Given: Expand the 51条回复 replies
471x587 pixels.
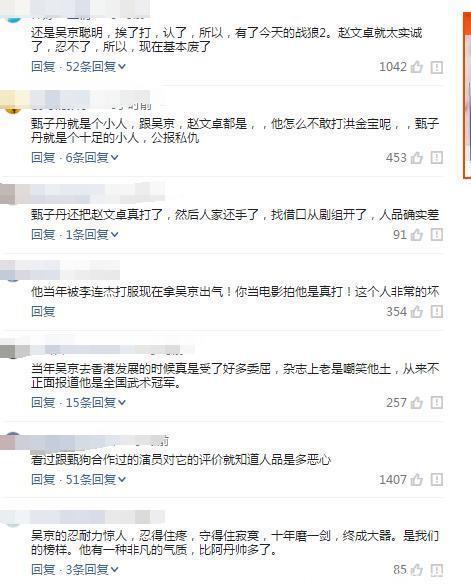Looking at the screenshot, I should tap(96, 479).
